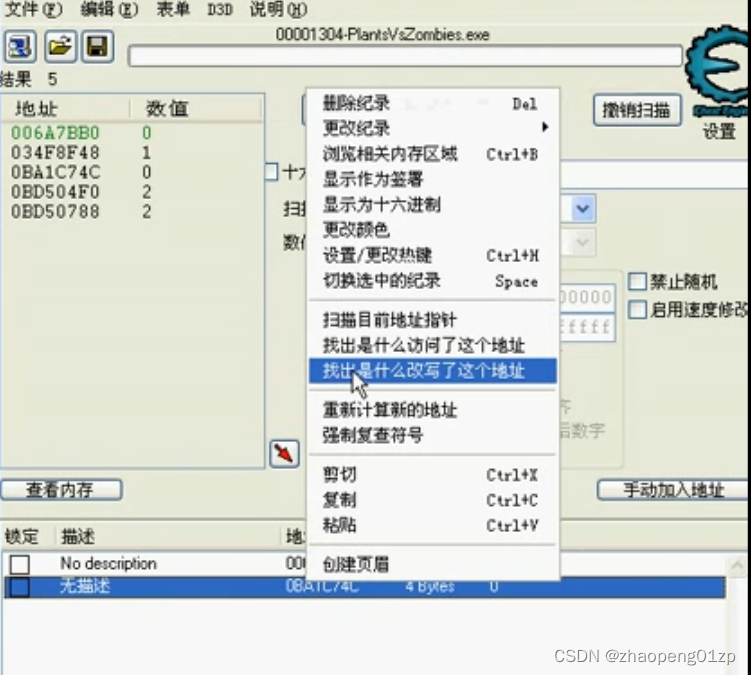Select address 0BD50788 in results list
751x675 pixels.
56,211
